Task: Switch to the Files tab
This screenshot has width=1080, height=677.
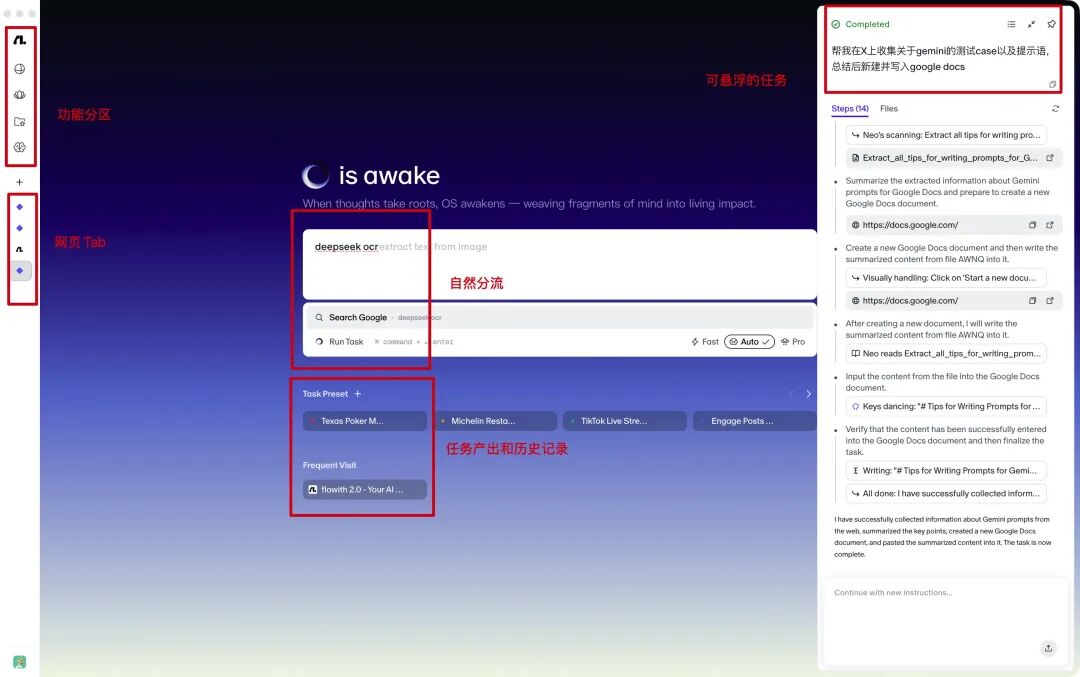Action: (889, 109)
